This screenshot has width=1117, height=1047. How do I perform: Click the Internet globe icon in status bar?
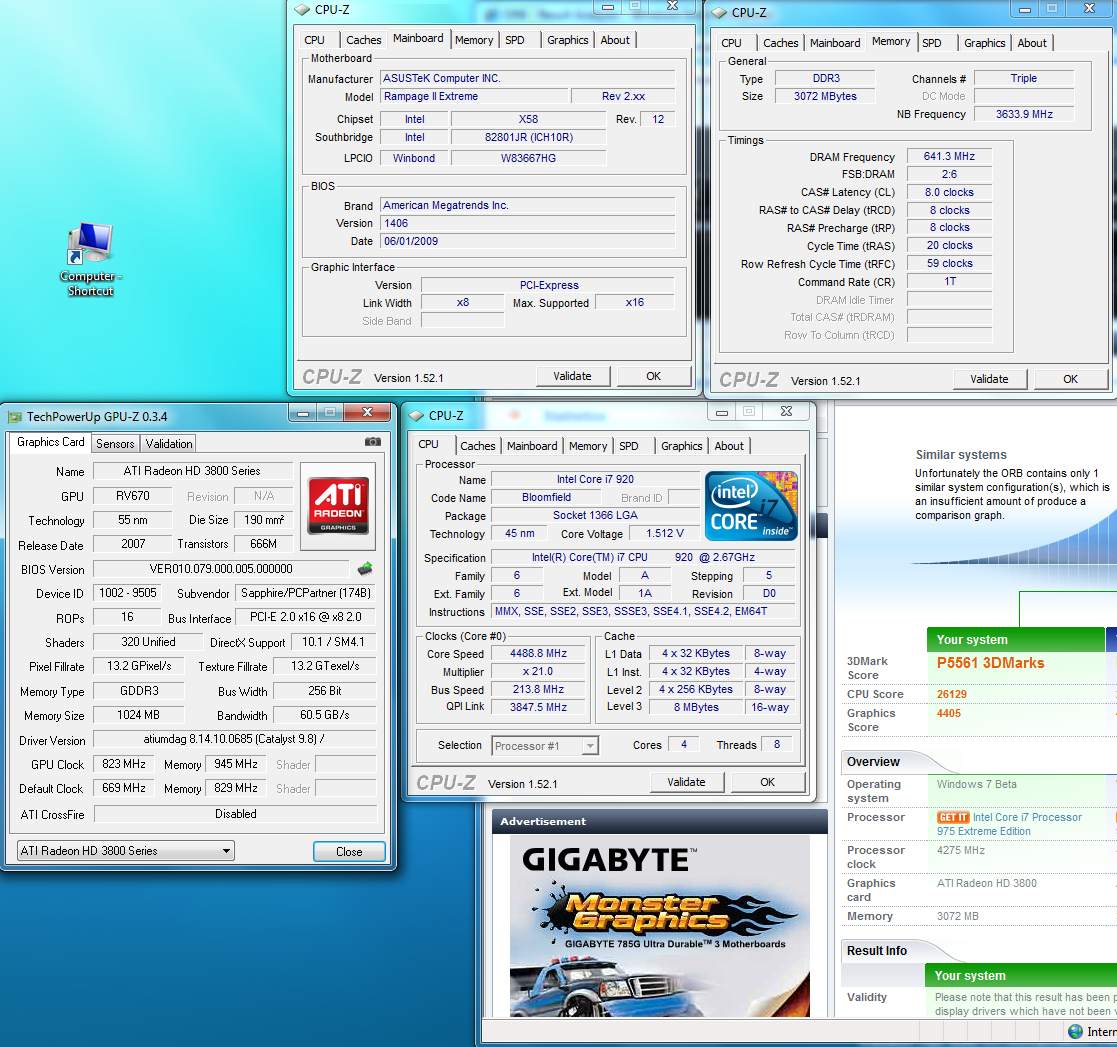pyautogui.click(x=1075, y=1031)
